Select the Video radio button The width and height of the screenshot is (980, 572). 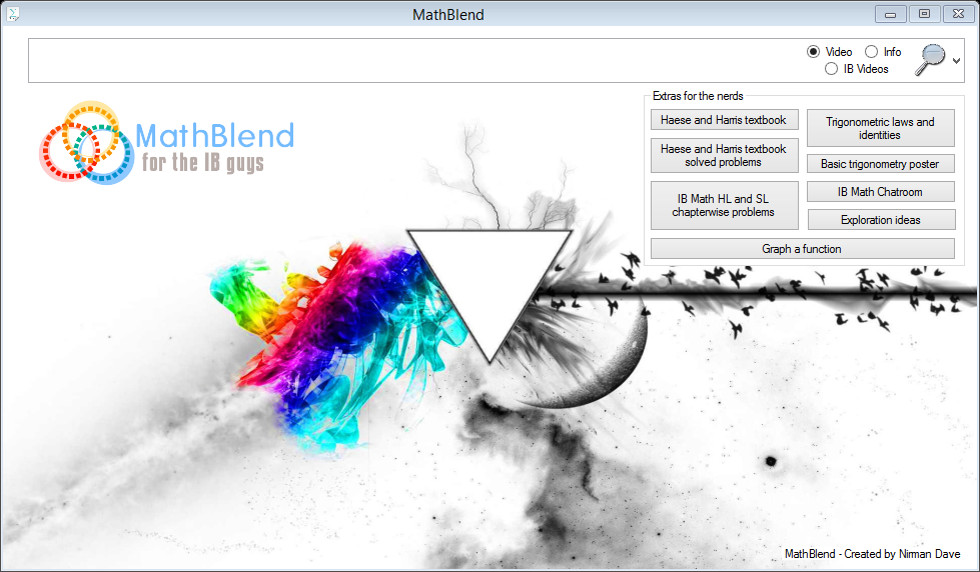coord(829,52)
